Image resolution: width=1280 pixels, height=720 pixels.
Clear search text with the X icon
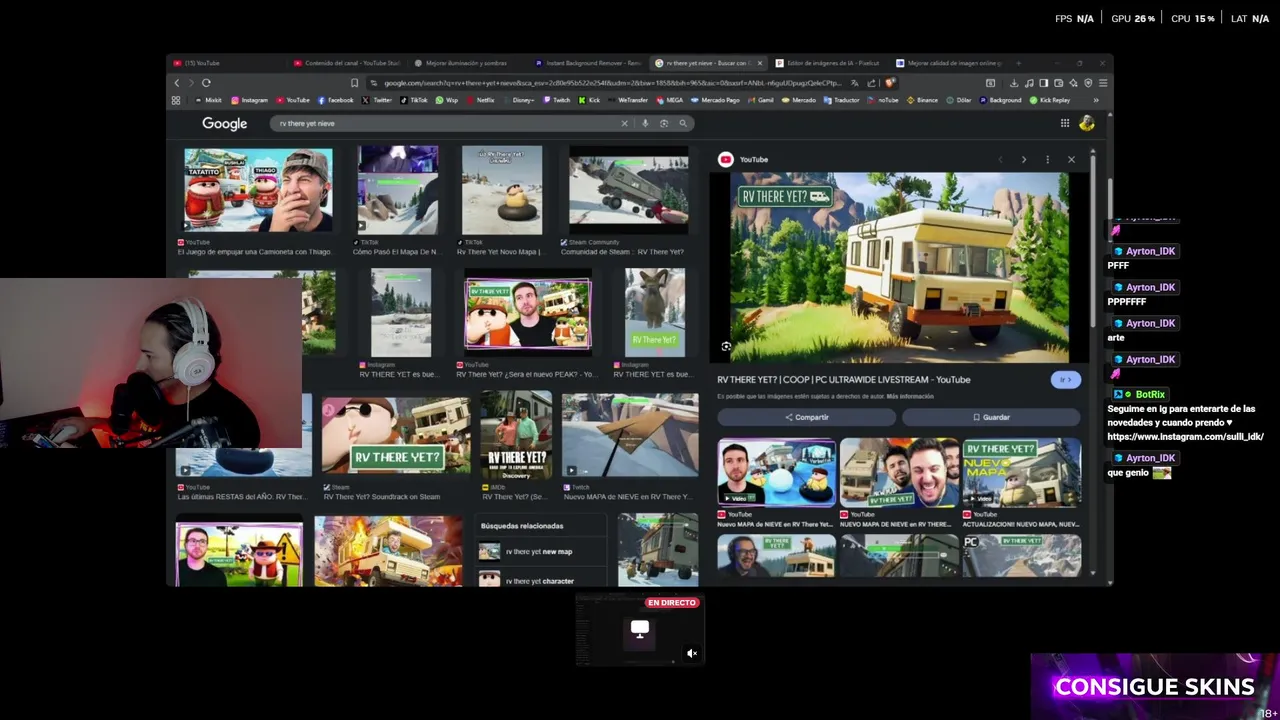(x=624, y=123)
